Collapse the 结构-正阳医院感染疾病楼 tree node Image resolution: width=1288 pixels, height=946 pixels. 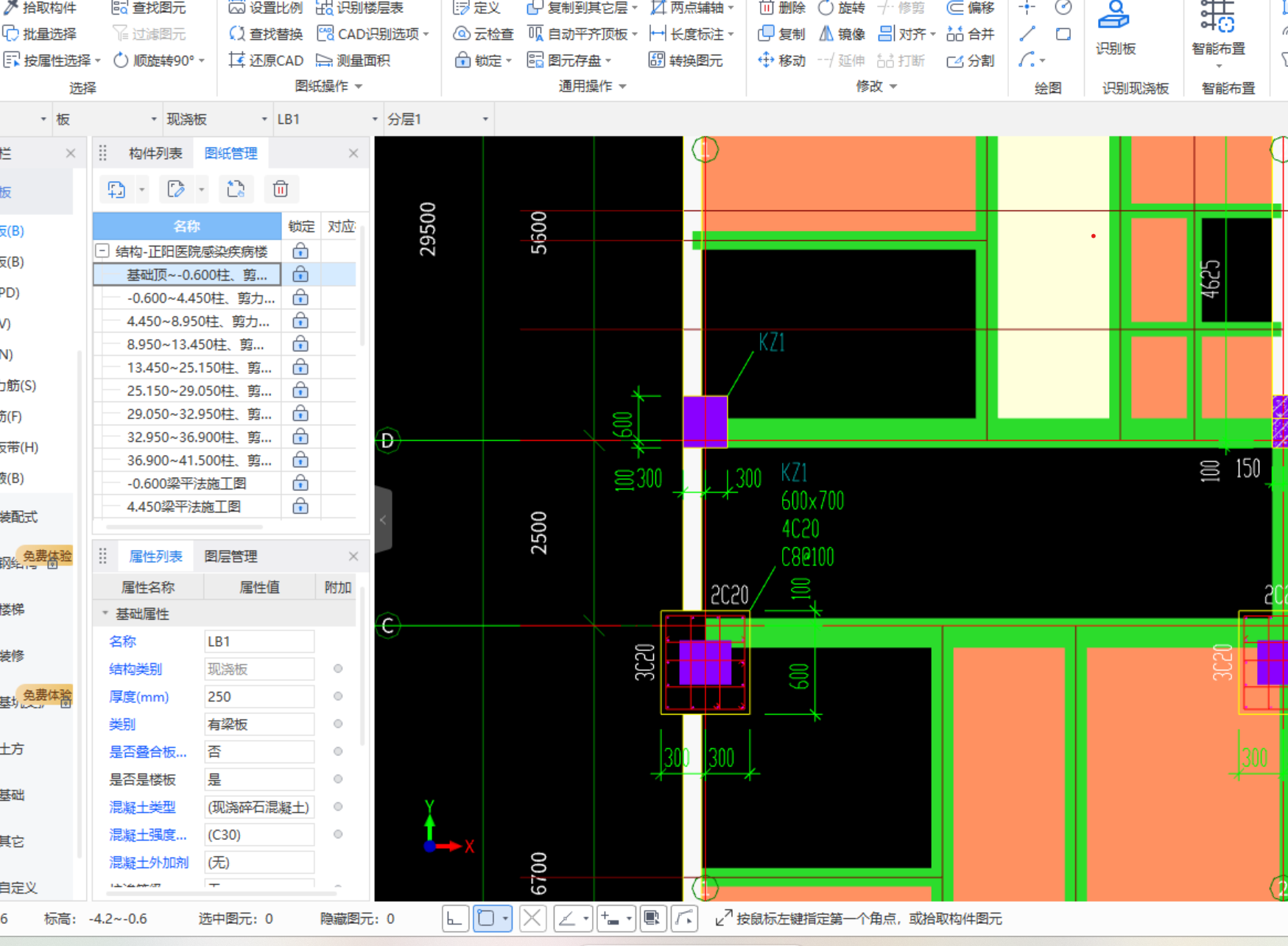point(102,251)
